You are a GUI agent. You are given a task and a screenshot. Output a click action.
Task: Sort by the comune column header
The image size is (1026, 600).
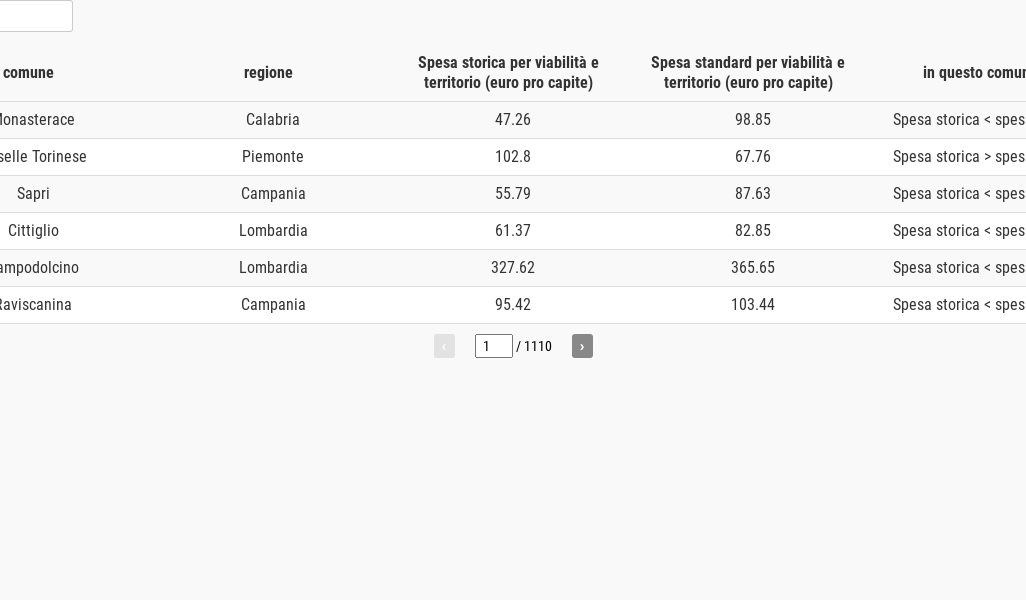pos(28,73)
